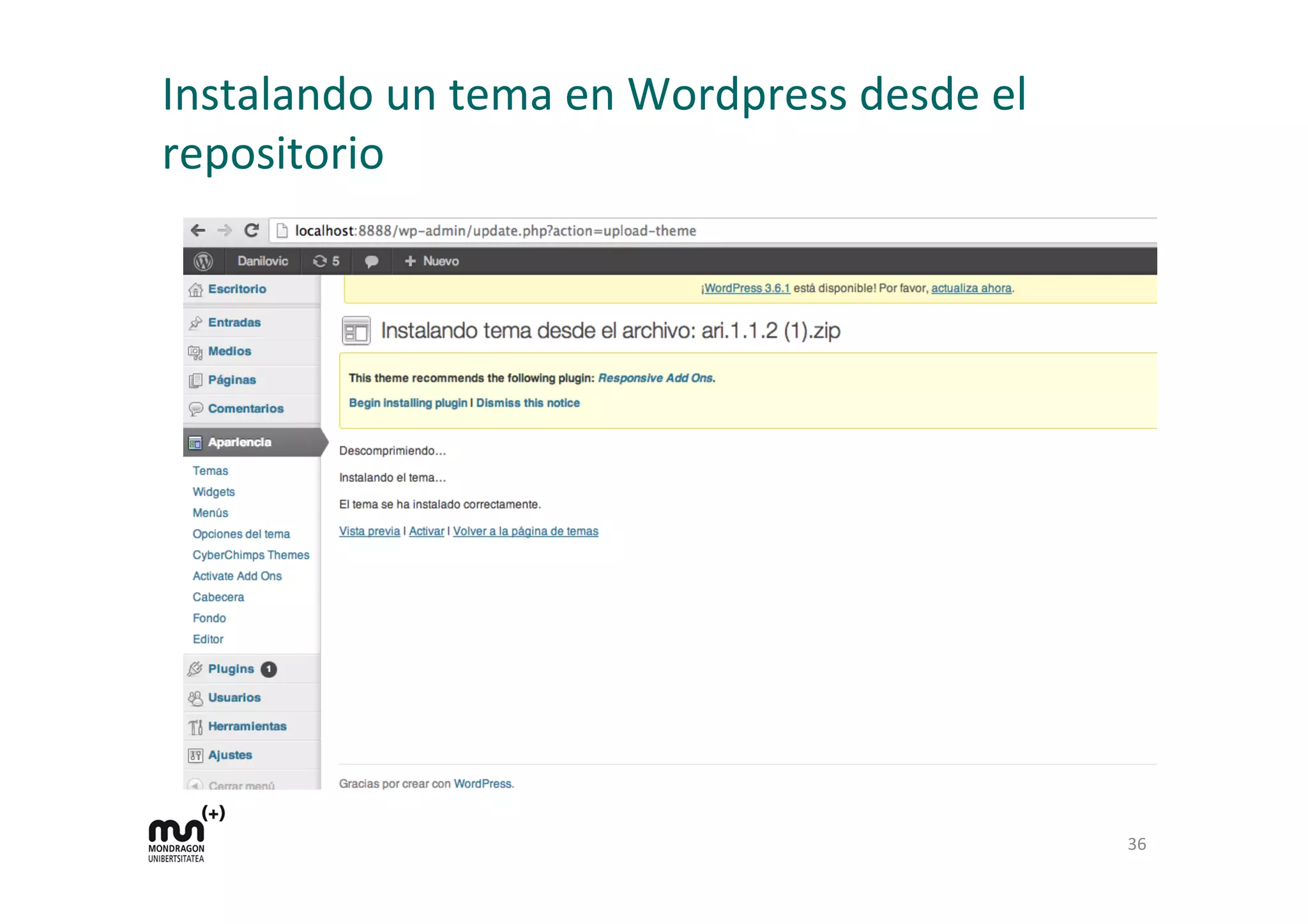Click the WordPress link in the footer

(x=483, y=784)
